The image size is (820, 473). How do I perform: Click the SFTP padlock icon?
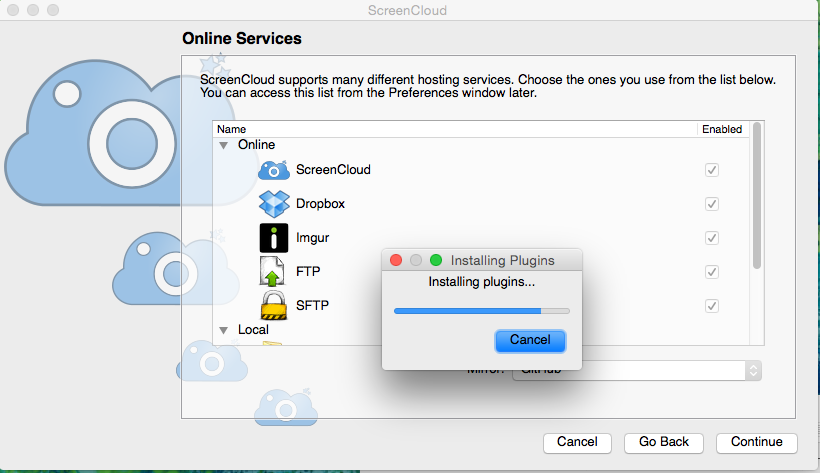click(x=274, y=305)
